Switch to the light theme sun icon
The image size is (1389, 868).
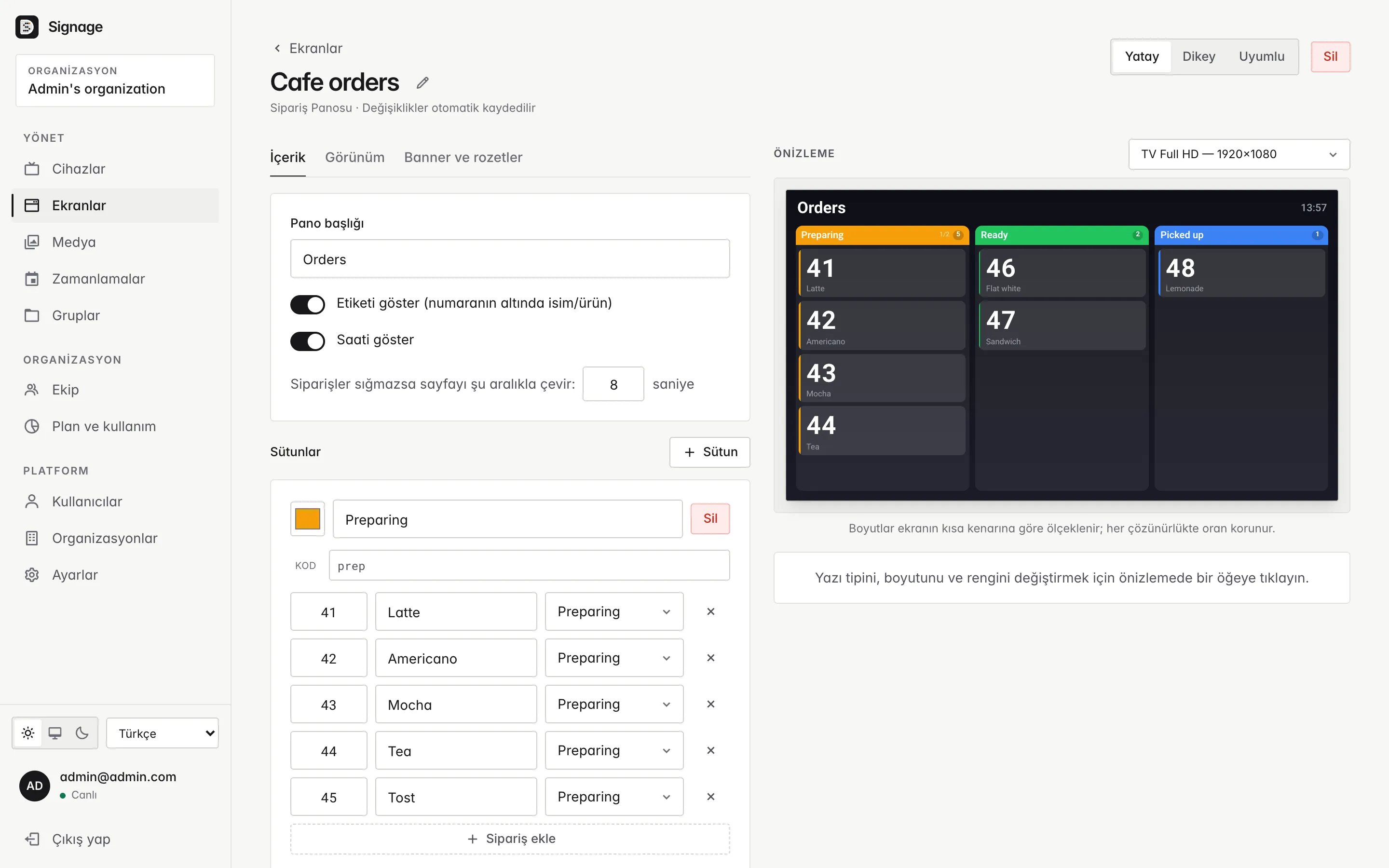pos(28,733)
